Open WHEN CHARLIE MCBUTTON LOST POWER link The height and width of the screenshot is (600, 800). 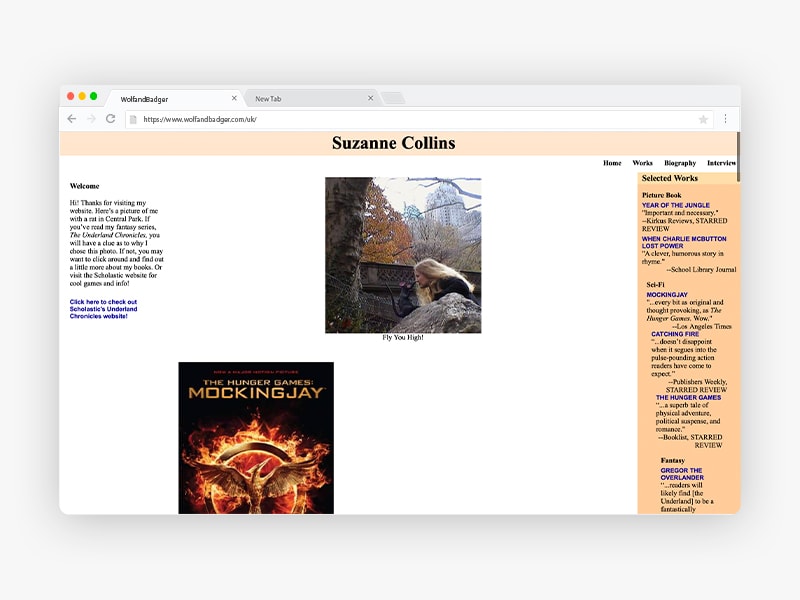tap(684, 242)
